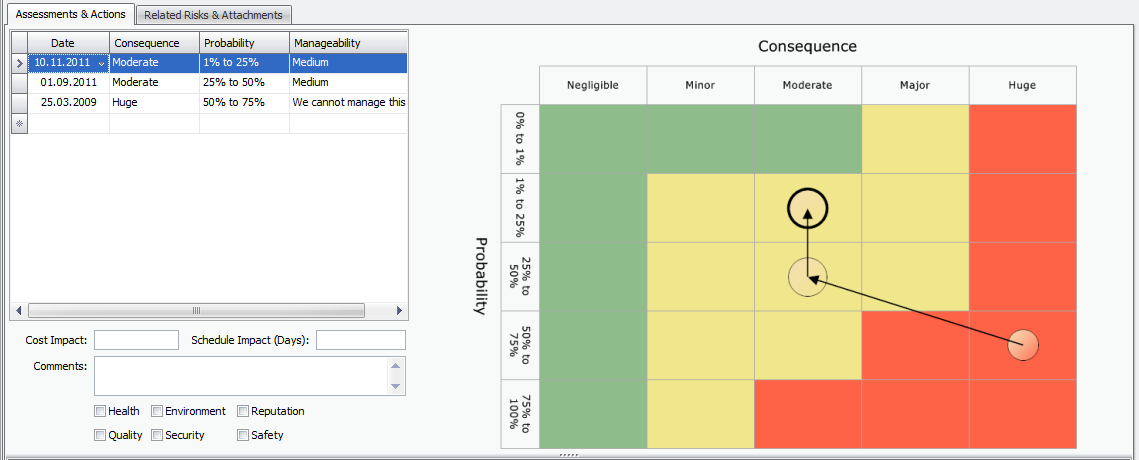Click the new-row asterisk indicator in the grid
This screenshot has width=1139, height=460.
coord(19,123)
